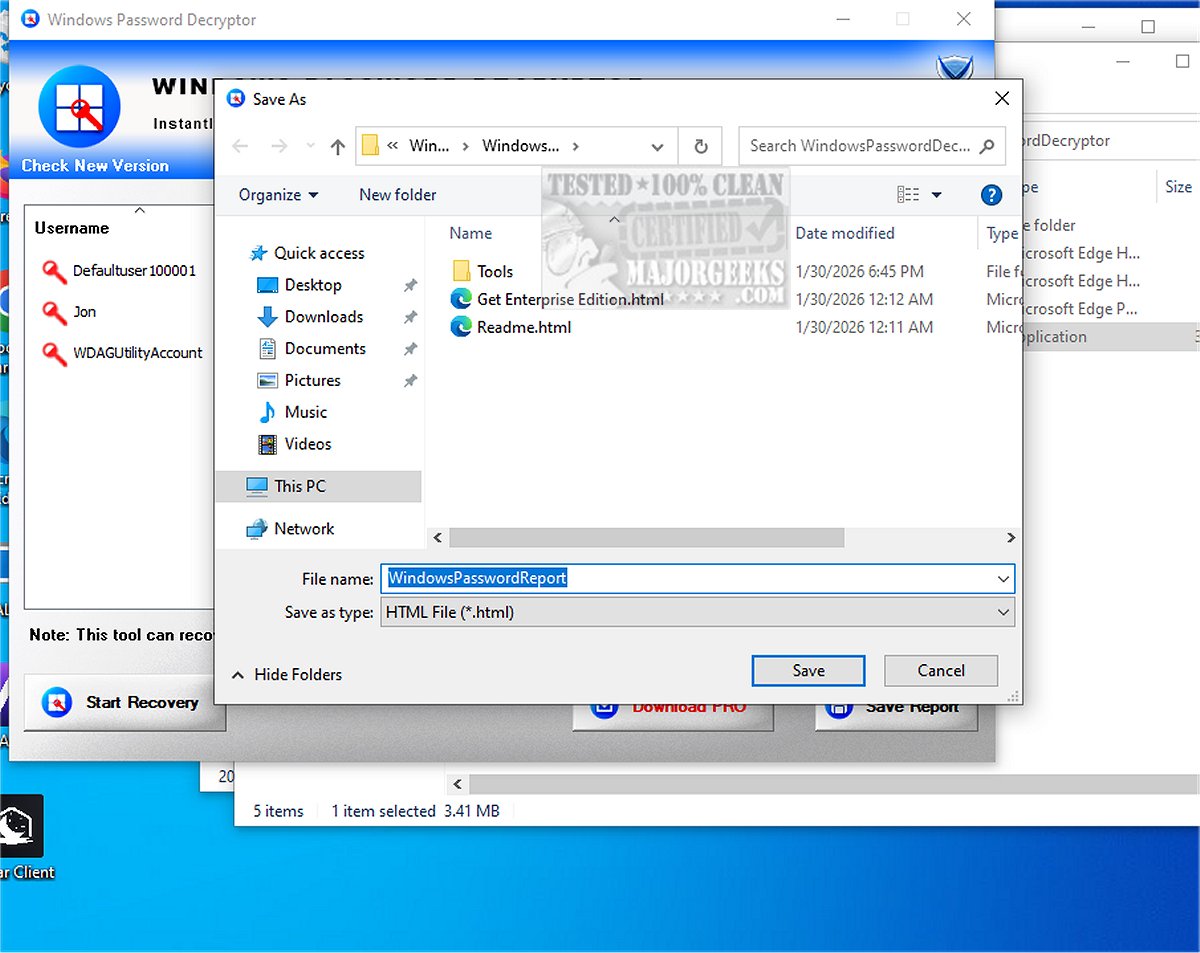This screenshot has height=953, width=1200.
Task: Click the horizontal scrollbar in file list
Action: click(646, 538)
